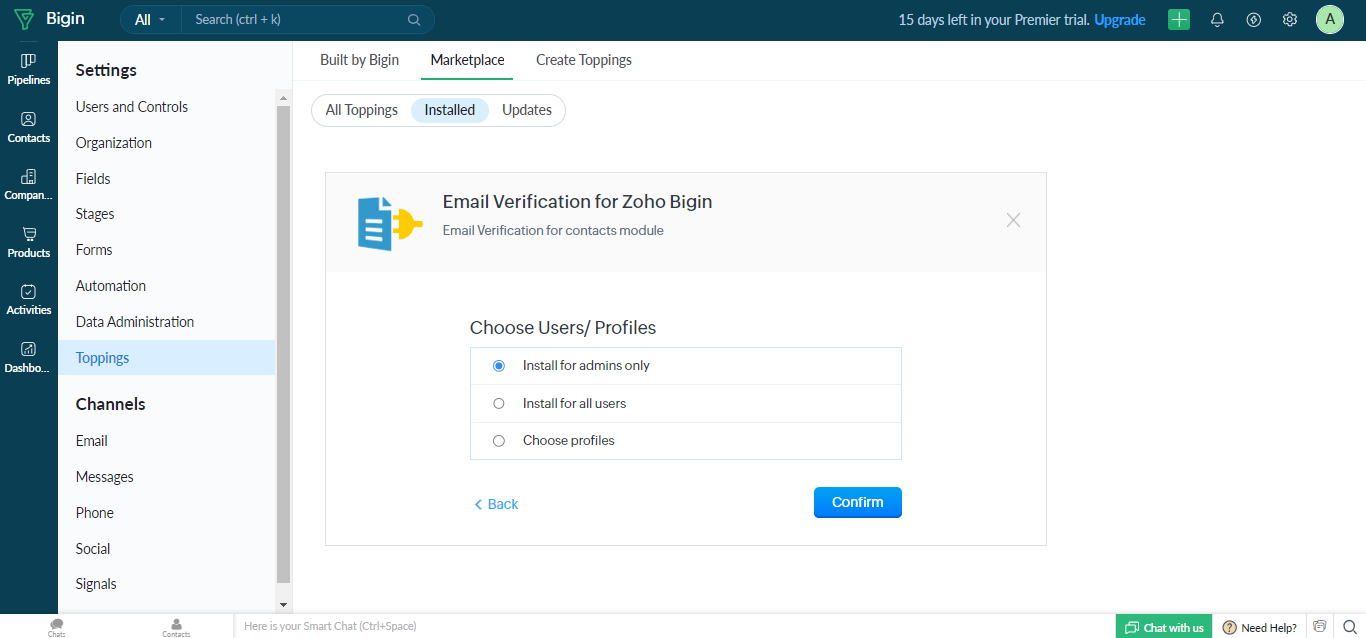Open the settings gear icon
Viewport: 1366px width, 638px height.
tap(1290, 20)
